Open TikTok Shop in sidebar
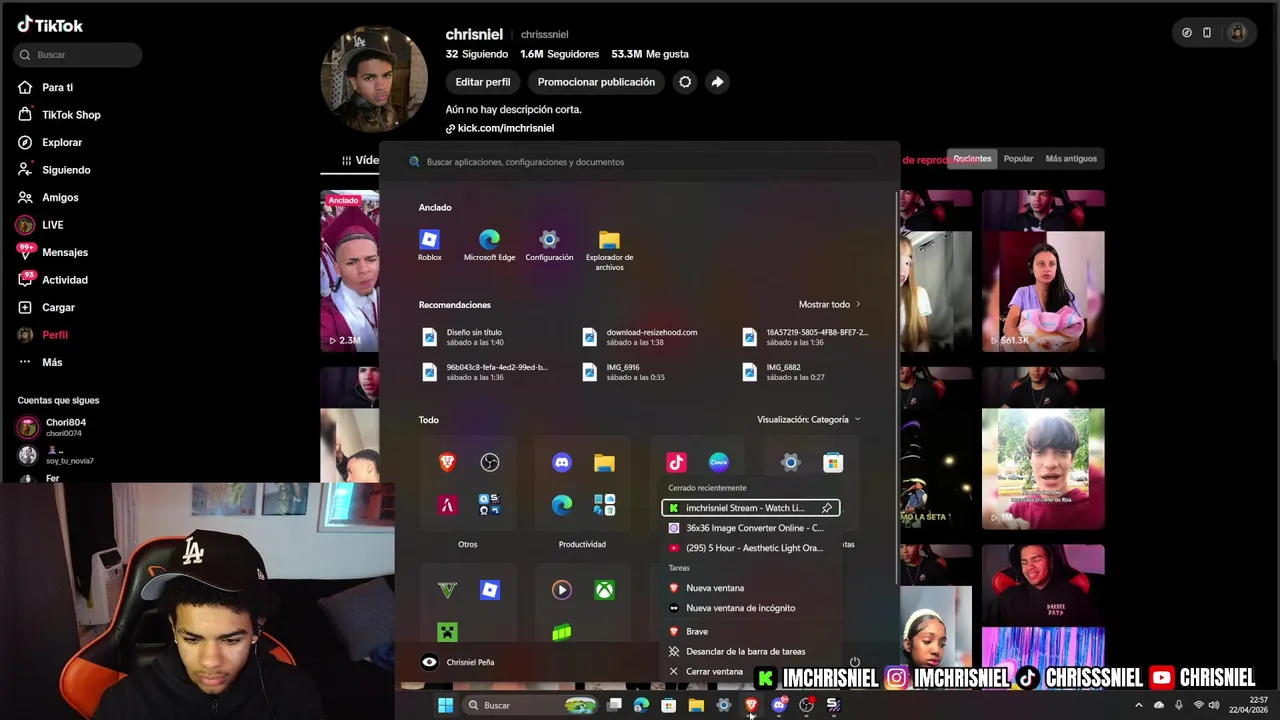Screen dimensions: 1280x720 [71, 115]
